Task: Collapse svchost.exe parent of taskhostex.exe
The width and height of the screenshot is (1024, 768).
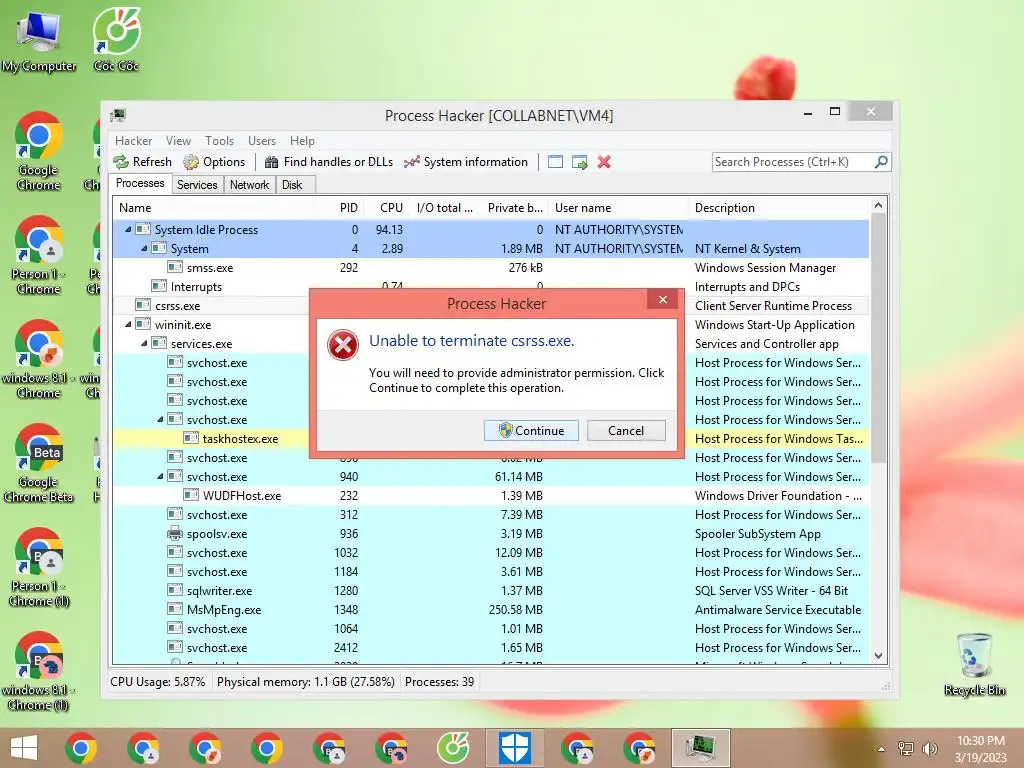Action: pyautogui.click(x=160, y=419)
